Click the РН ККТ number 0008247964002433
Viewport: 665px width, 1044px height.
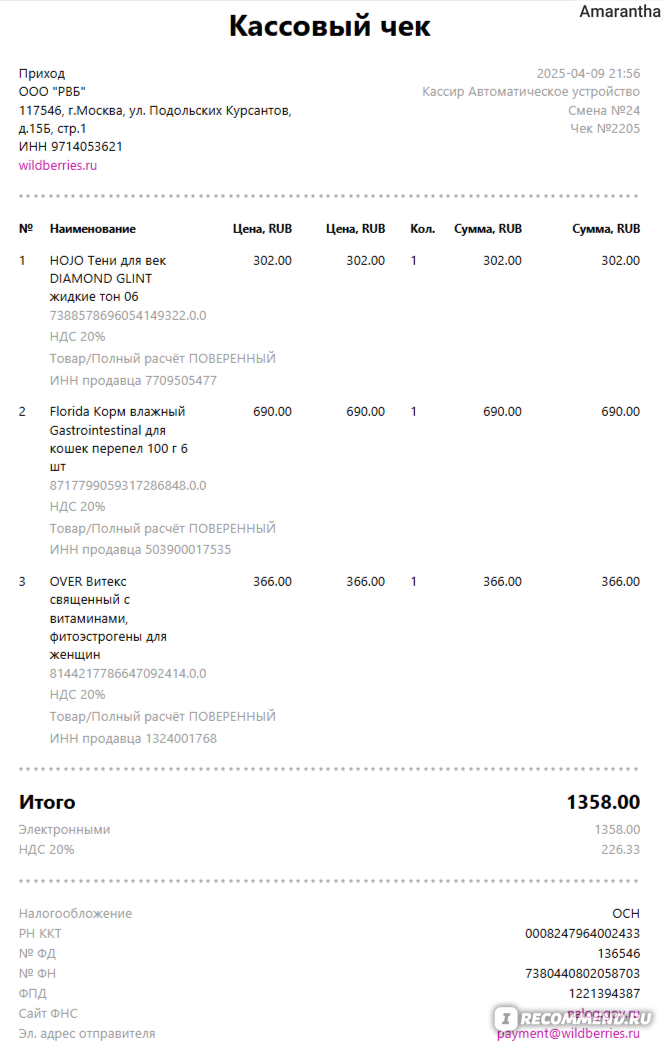point(582,933)
